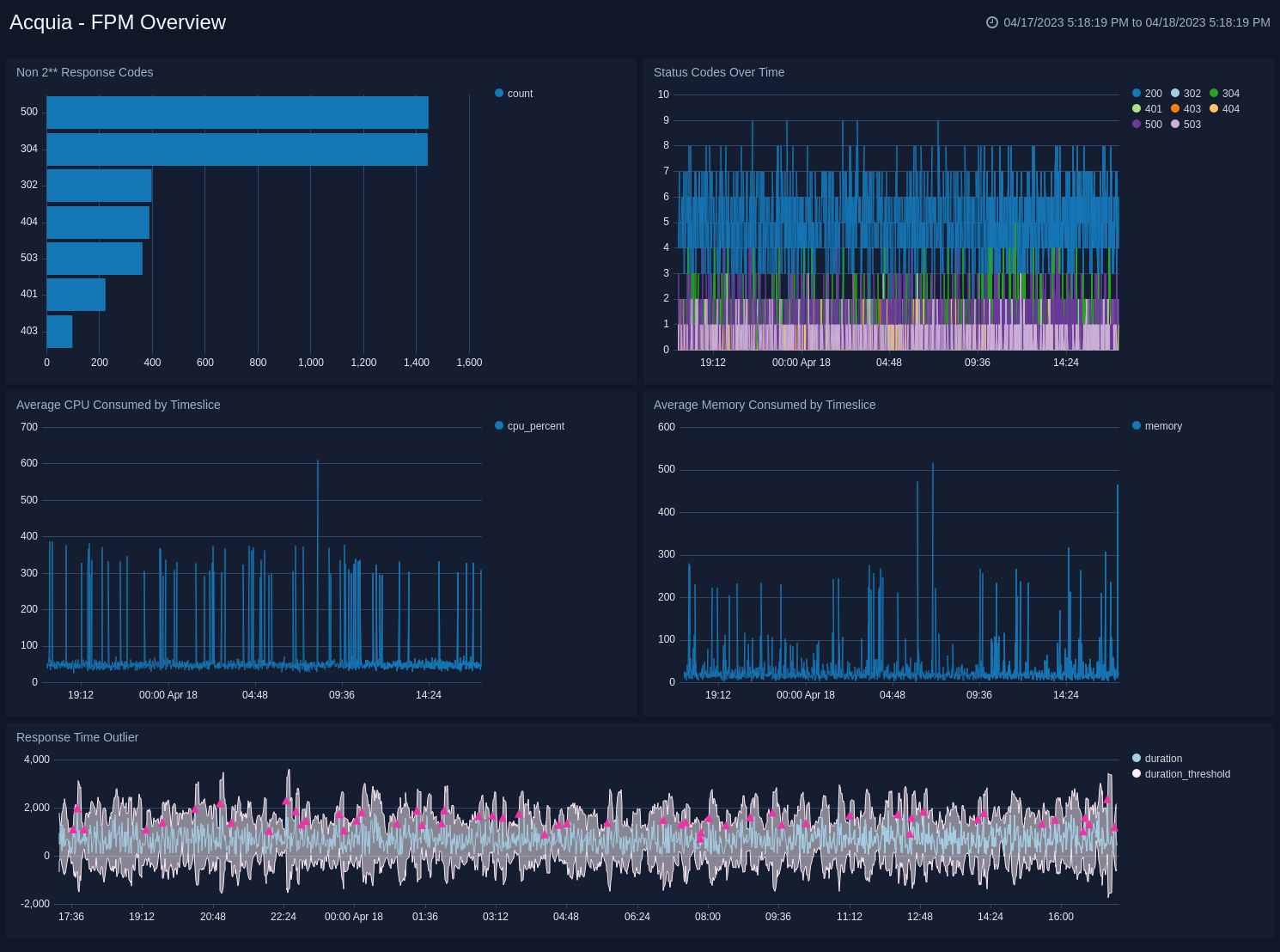This screenshot has height=952, width=1280.
Task: Toggle the memory legend series
Action: click(1157, 426)
